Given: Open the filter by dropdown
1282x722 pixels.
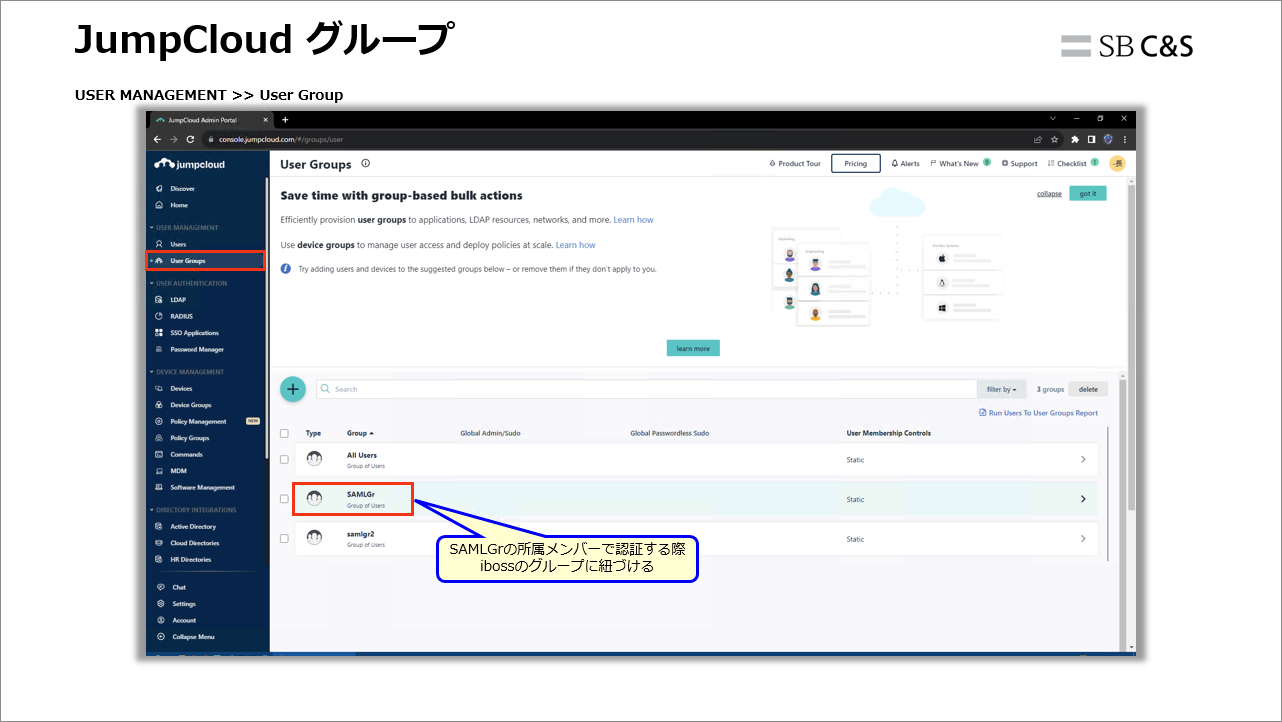Looking at the screenshot, I should coord(1001,389).
